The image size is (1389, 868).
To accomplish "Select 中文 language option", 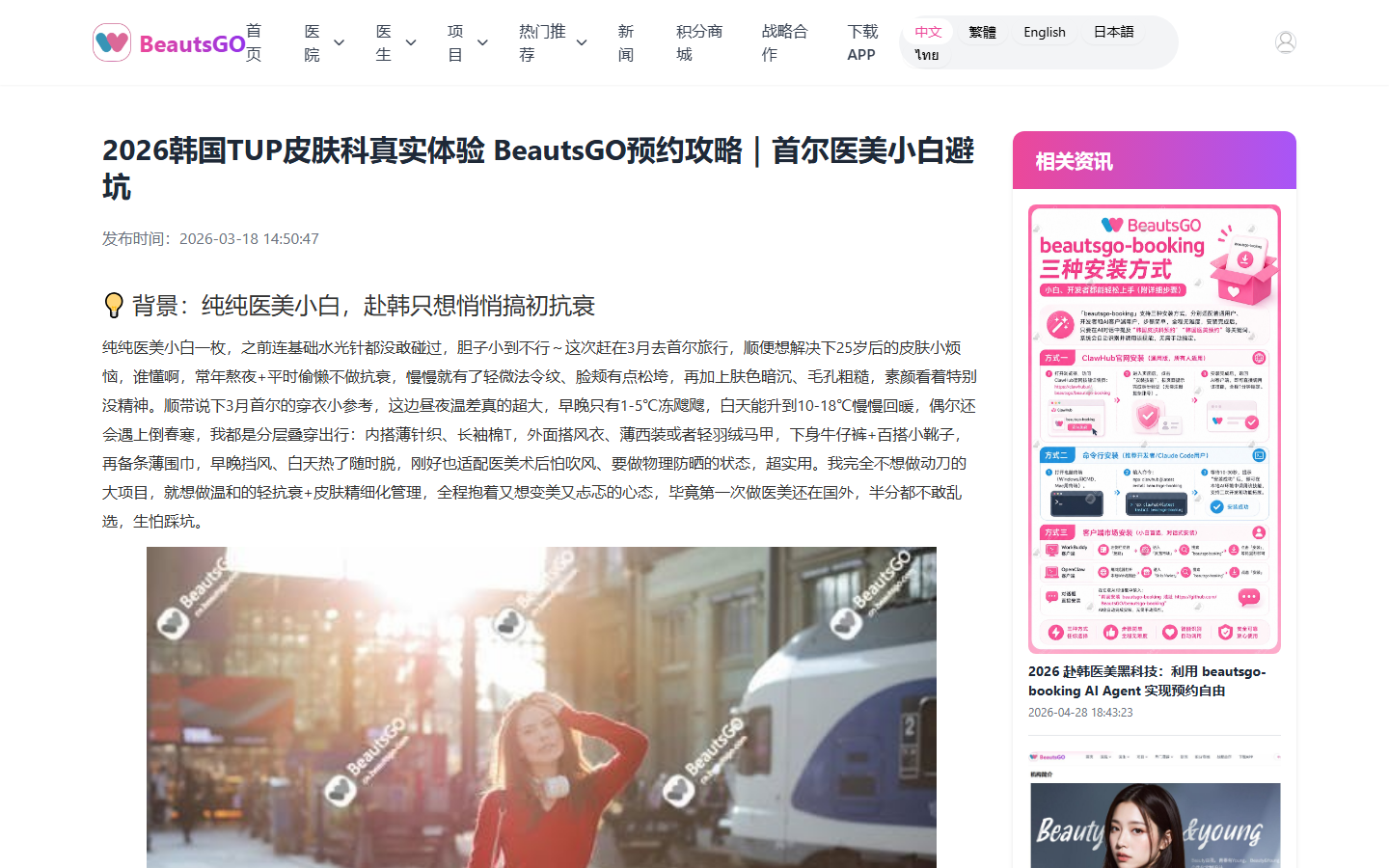I will coord(928,32).
